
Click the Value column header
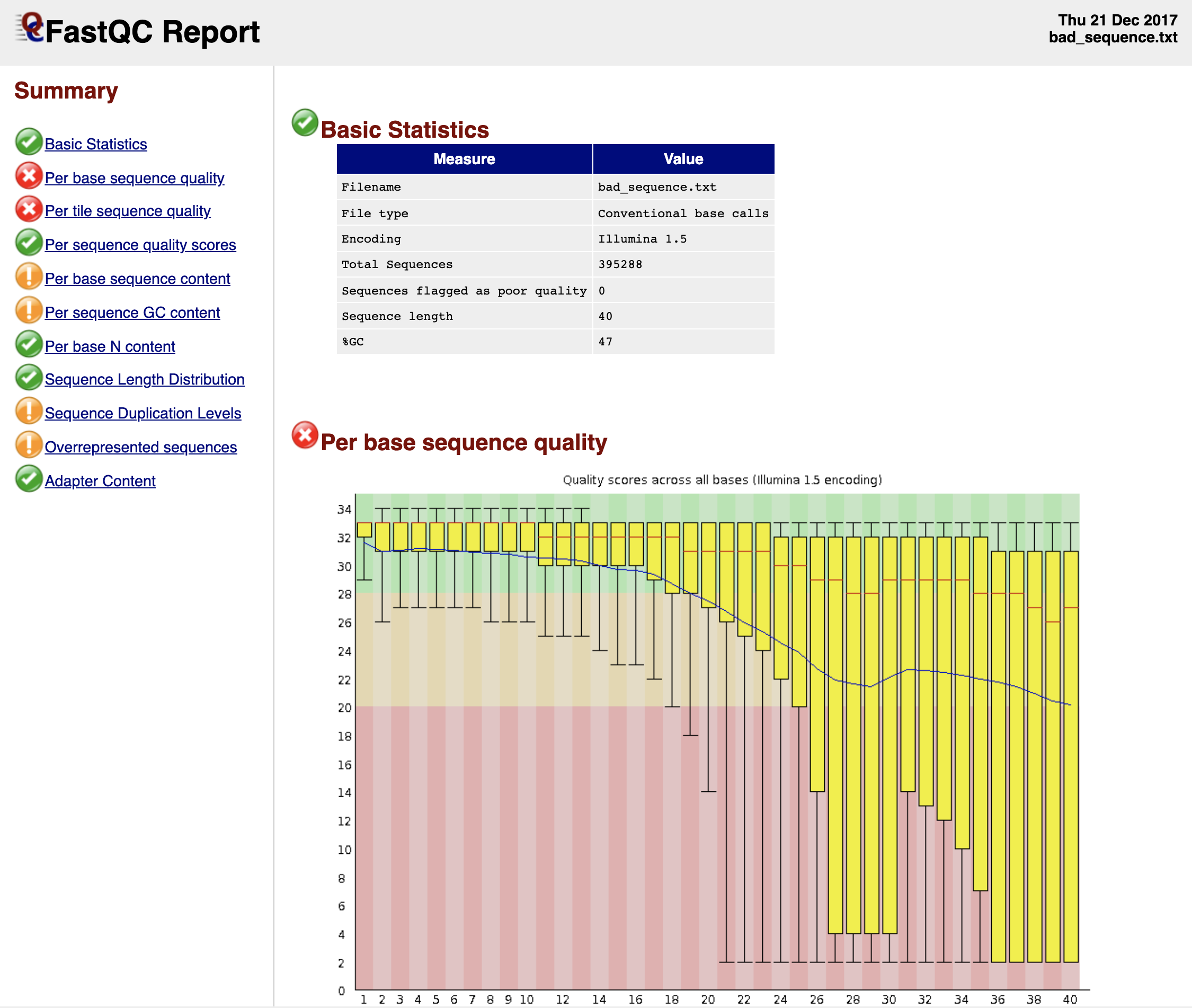point(683,159)
